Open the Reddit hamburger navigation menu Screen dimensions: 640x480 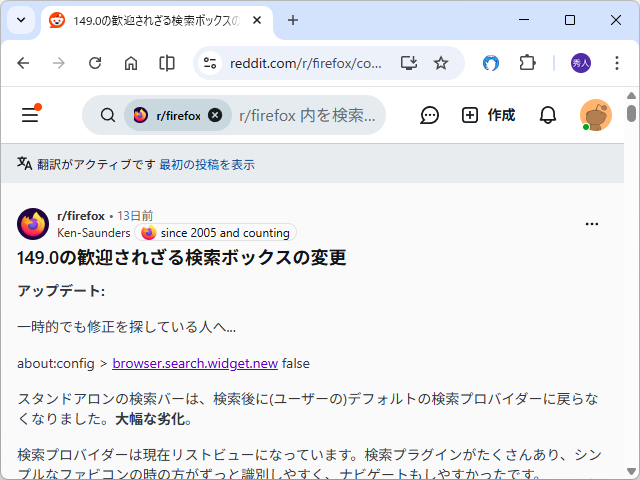point(30,115)
